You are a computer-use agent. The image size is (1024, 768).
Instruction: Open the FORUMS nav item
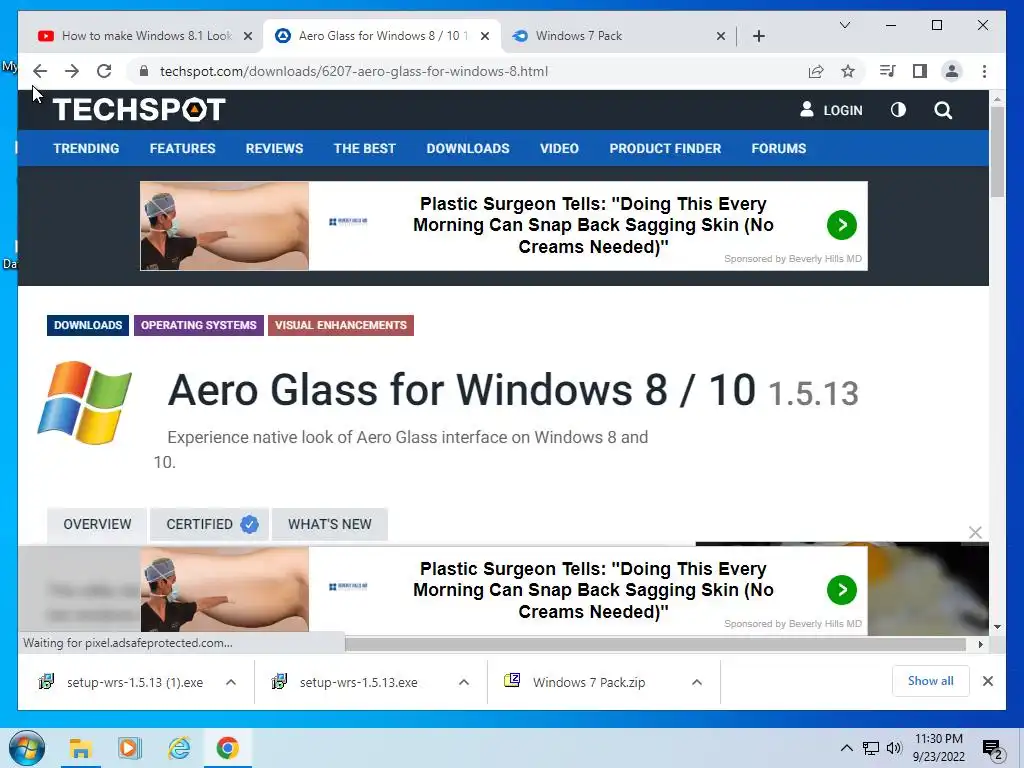pyautogui.click(x=778, y=148)
